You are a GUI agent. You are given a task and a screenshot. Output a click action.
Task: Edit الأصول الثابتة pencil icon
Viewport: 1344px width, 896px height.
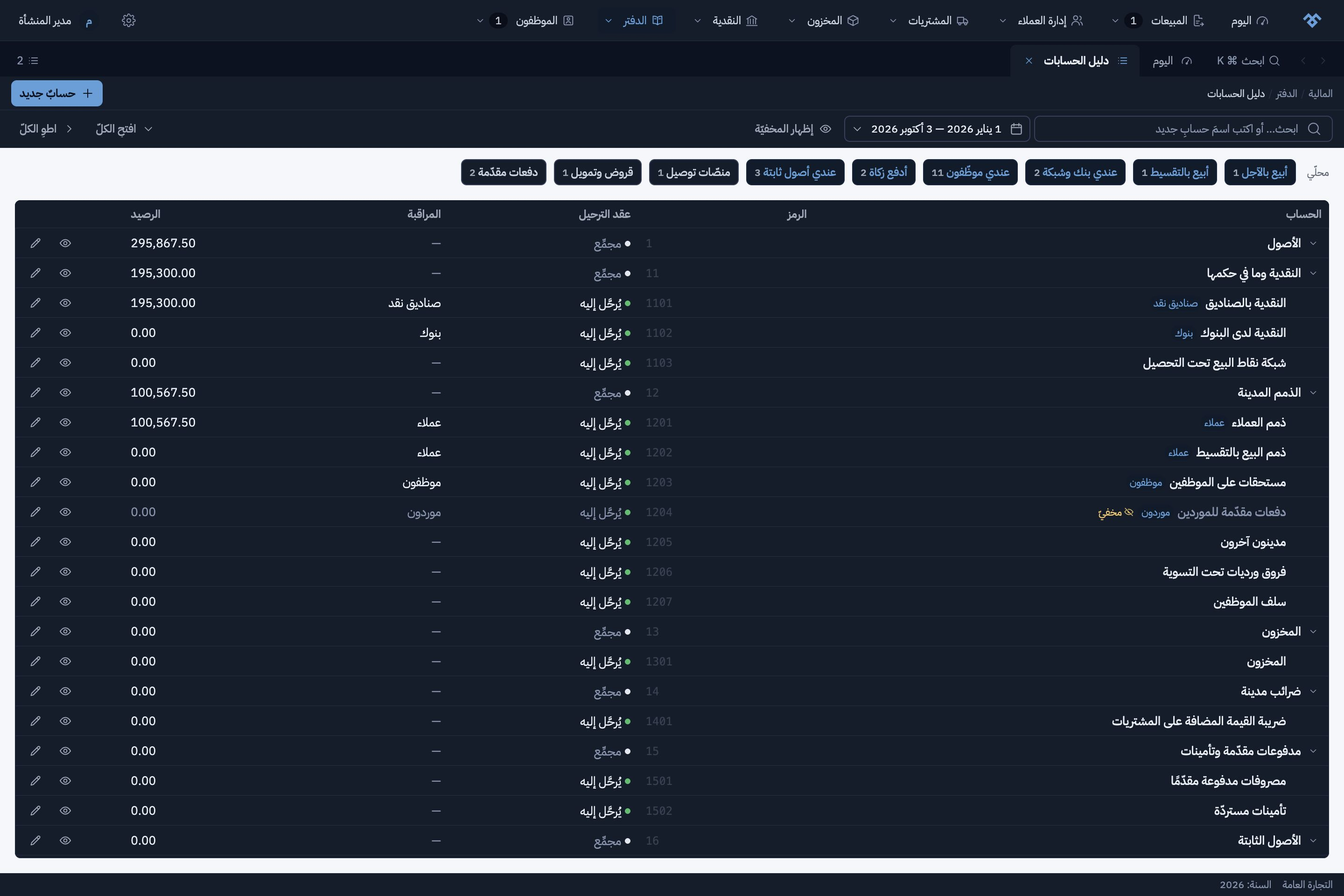click(x=35, y=840)
